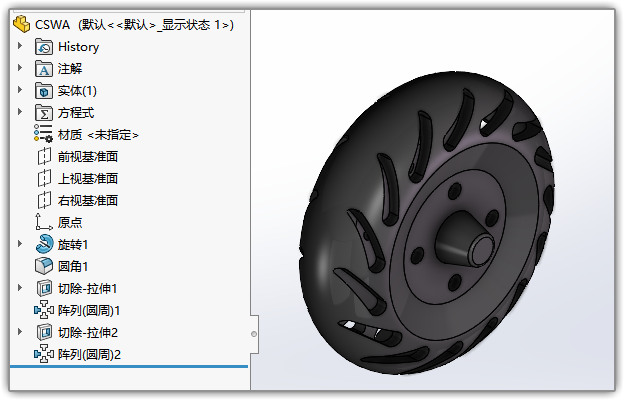Expand the 方程式 node arrow
This screenshot has width=624, height=400.
20,112
